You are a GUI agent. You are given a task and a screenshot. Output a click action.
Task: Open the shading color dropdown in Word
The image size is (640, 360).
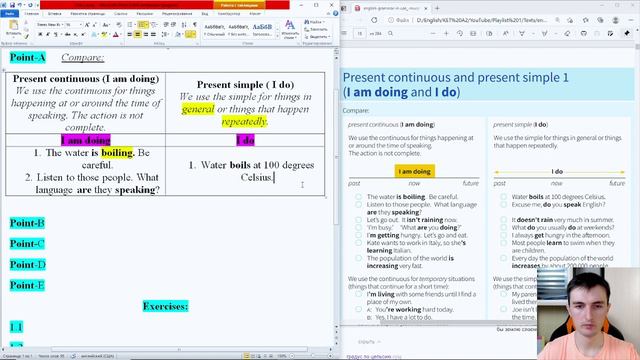tap(182, 35)
